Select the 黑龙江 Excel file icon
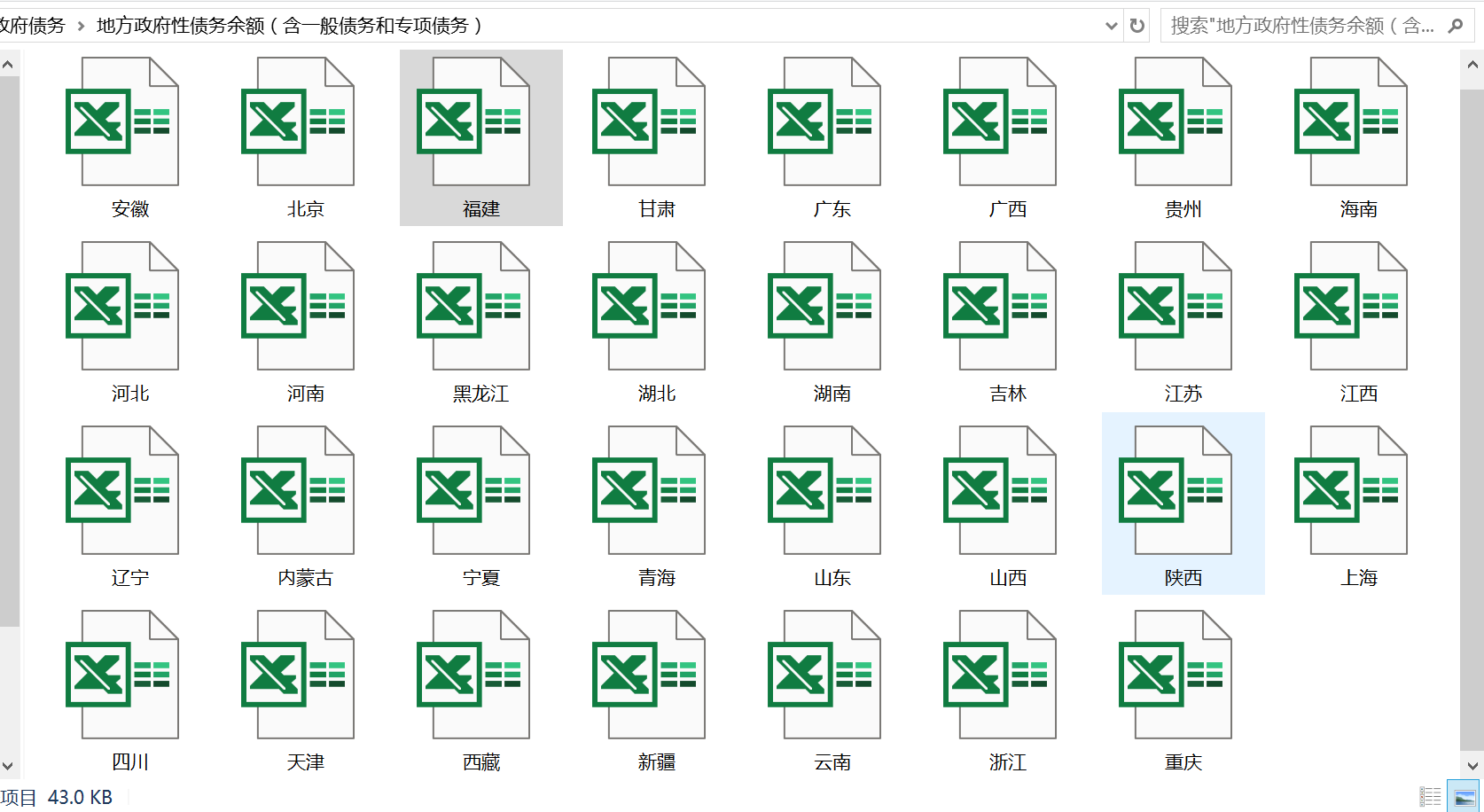1484x812 pixels. 473,306
